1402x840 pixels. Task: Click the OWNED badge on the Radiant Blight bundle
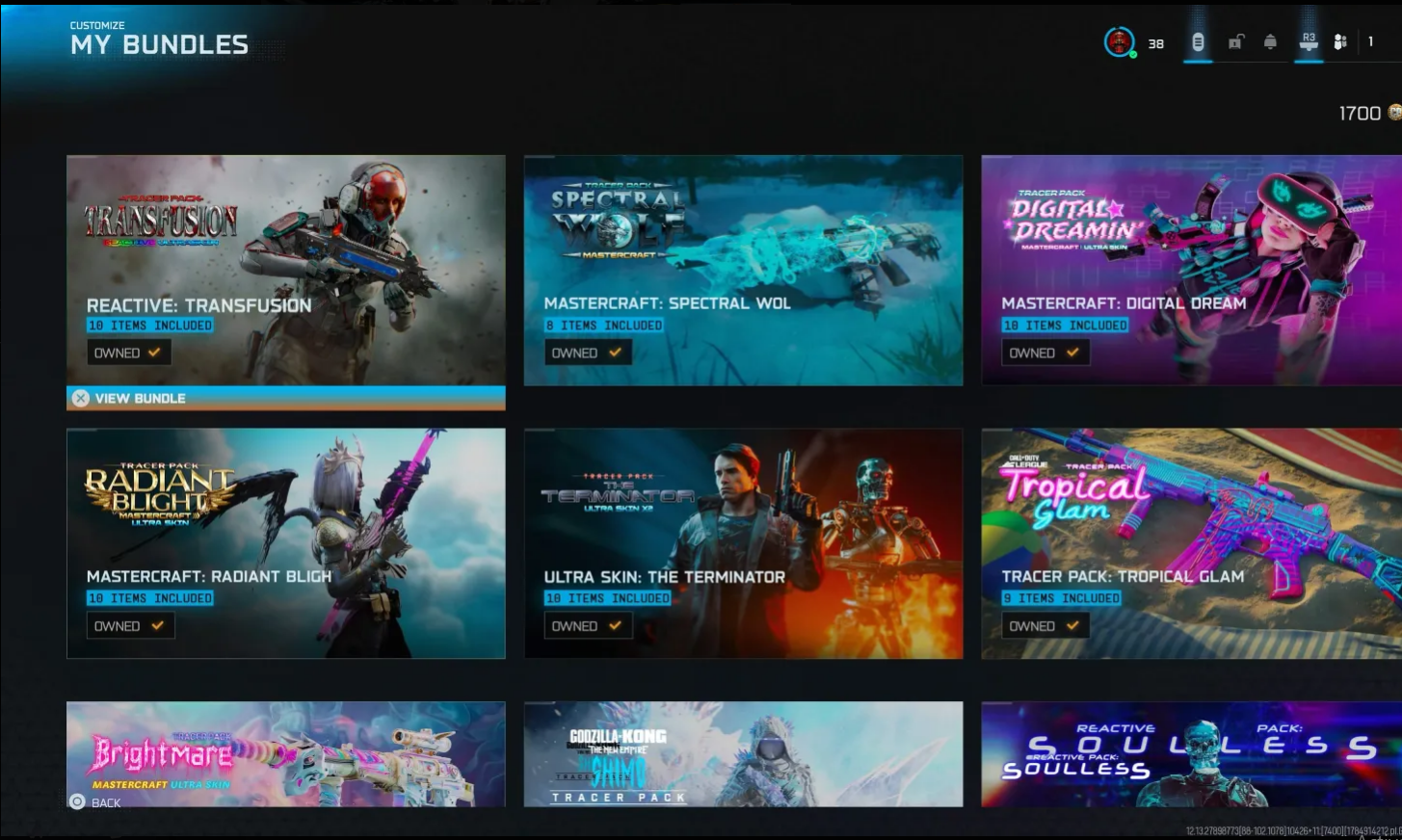click(x=129, y=626)
